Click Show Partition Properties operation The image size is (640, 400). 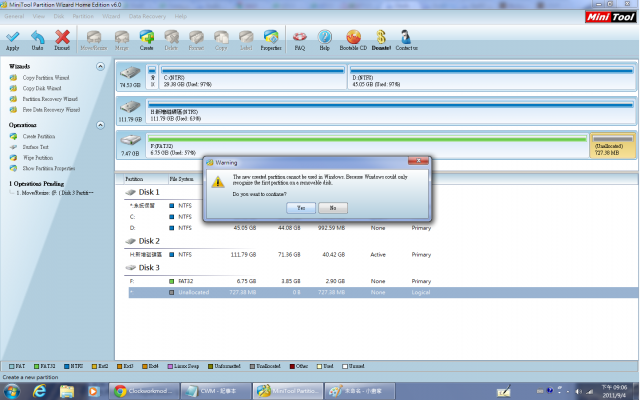[x=49, y=168]
